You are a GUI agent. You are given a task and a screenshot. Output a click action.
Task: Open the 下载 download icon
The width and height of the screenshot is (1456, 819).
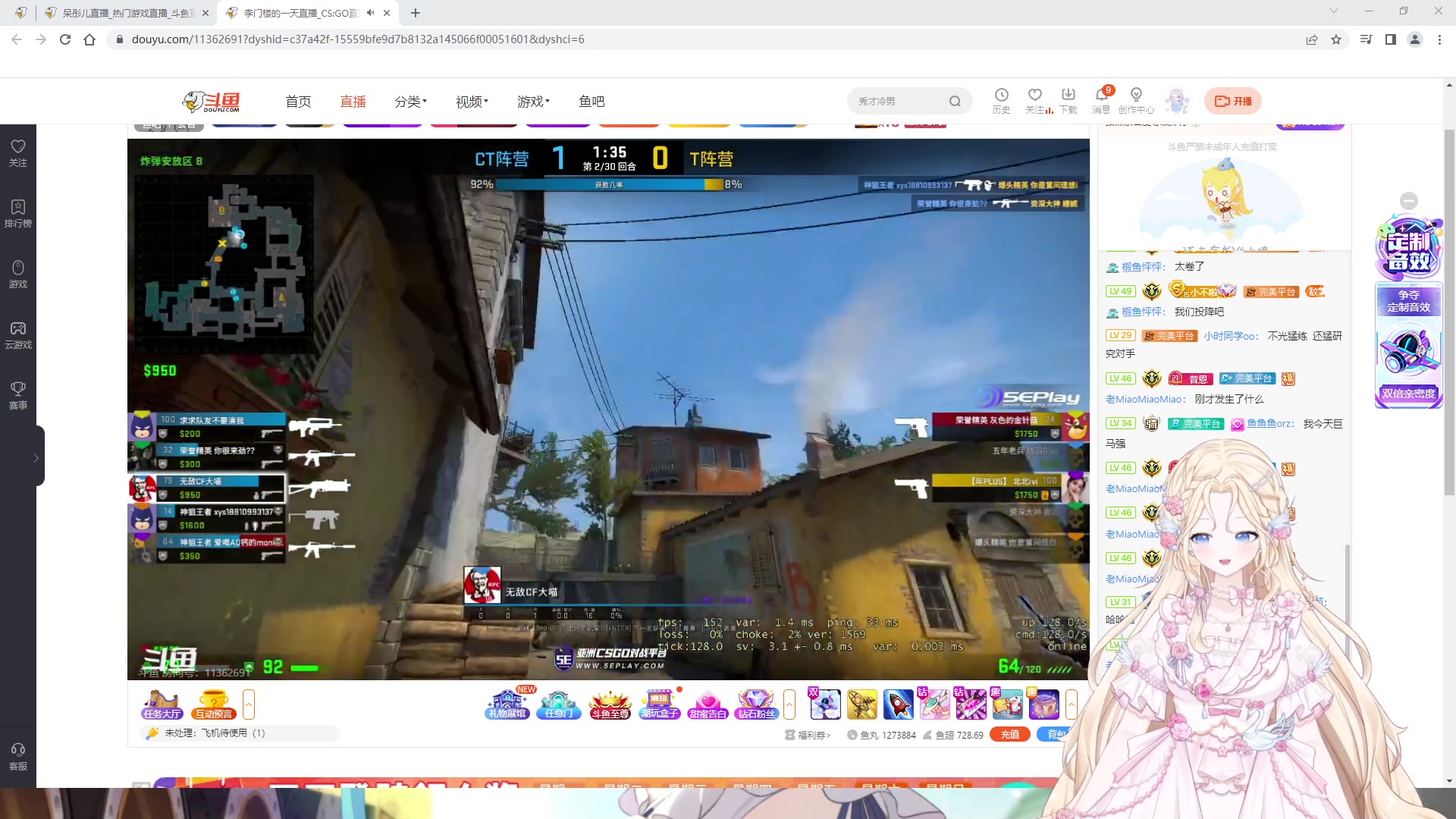1068,100
